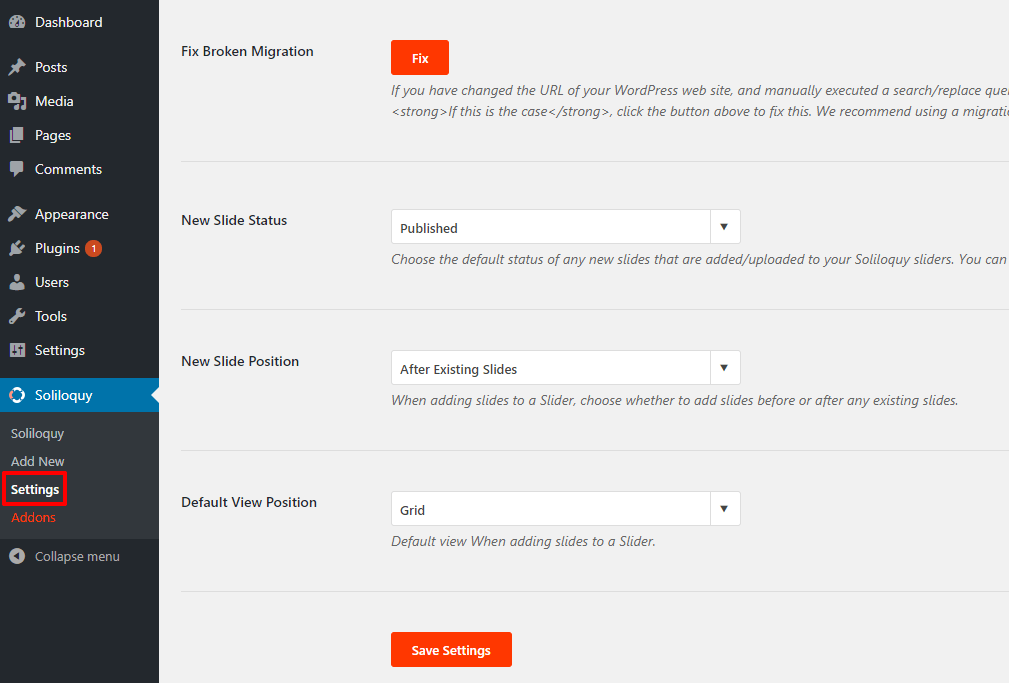Click the New Slide Position label
This screenshot has width=1009, height=683.
(x=240, y=361)
